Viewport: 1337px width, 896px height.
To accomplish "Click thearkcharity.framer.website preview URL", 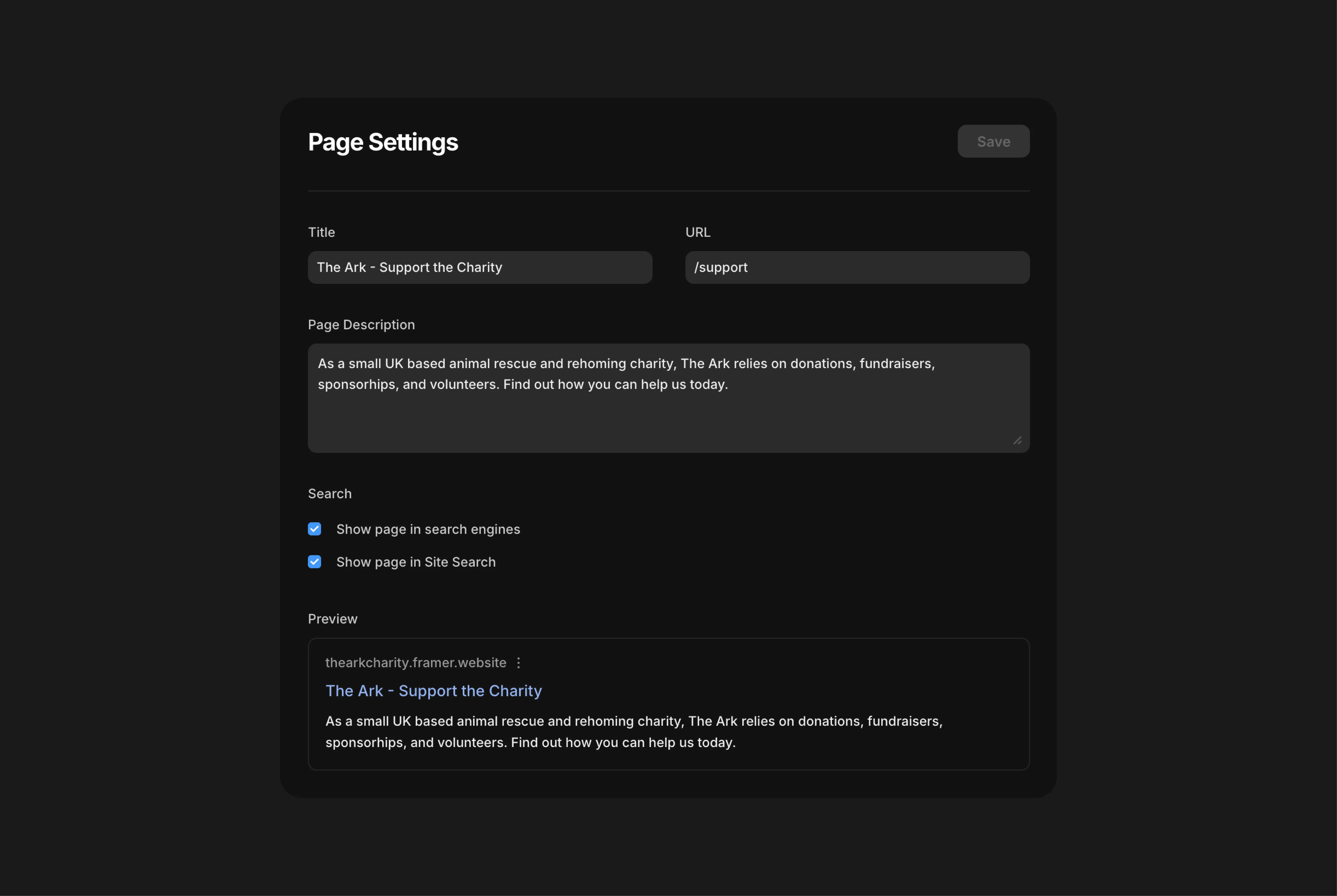I will point(415,663).
